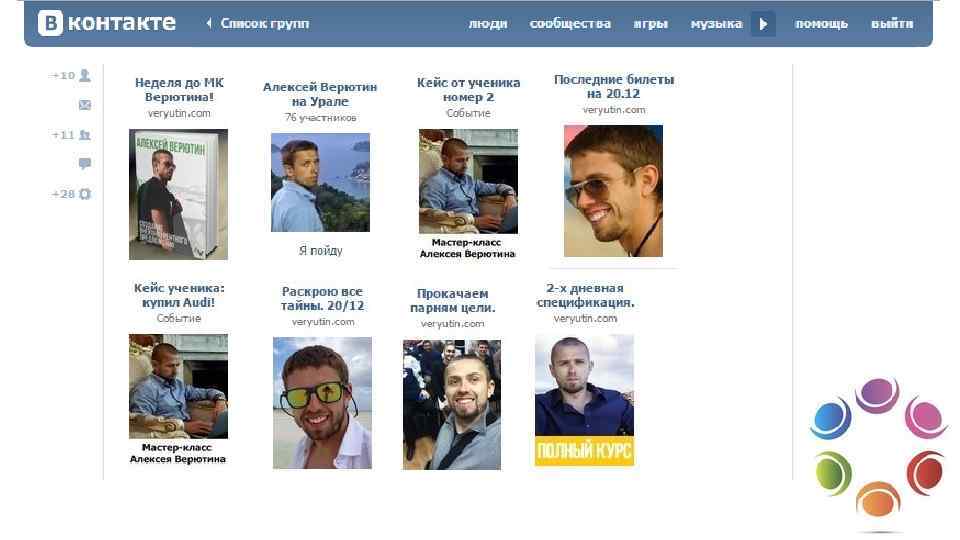The width and height of the screenshot is (960, 540).
Task: Open the музыка menu item
Action: click(716, 24)
